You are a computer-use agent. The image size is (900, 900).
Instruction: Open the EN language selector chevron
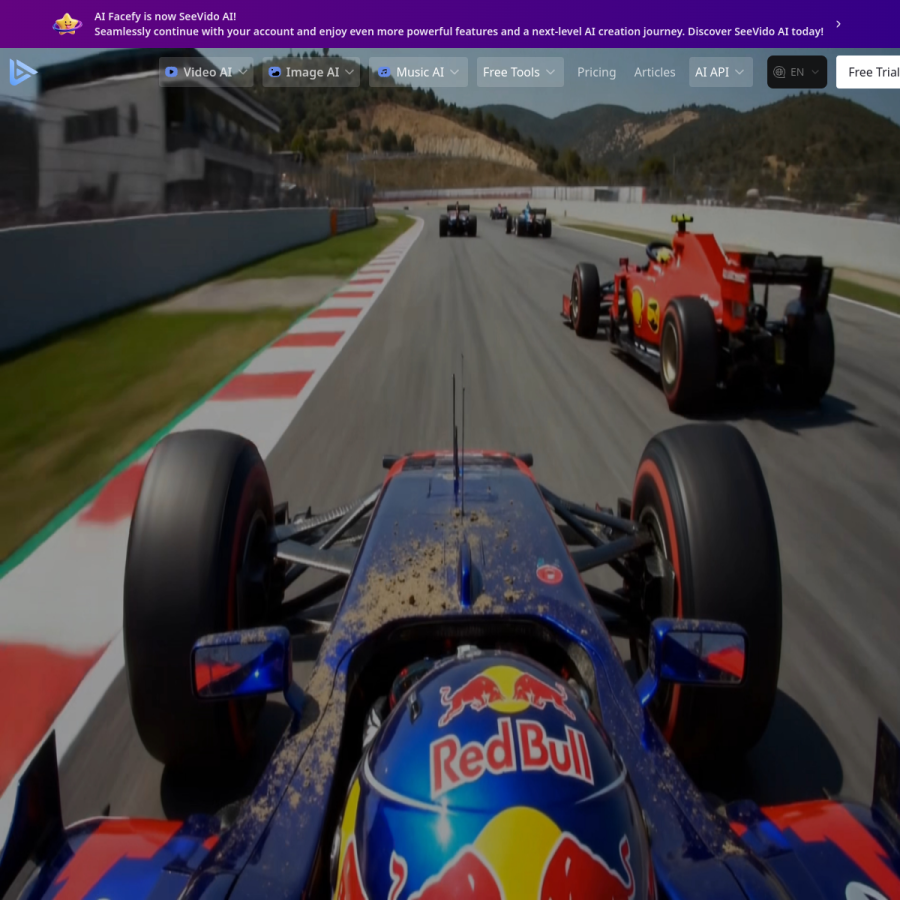point(815,72)
